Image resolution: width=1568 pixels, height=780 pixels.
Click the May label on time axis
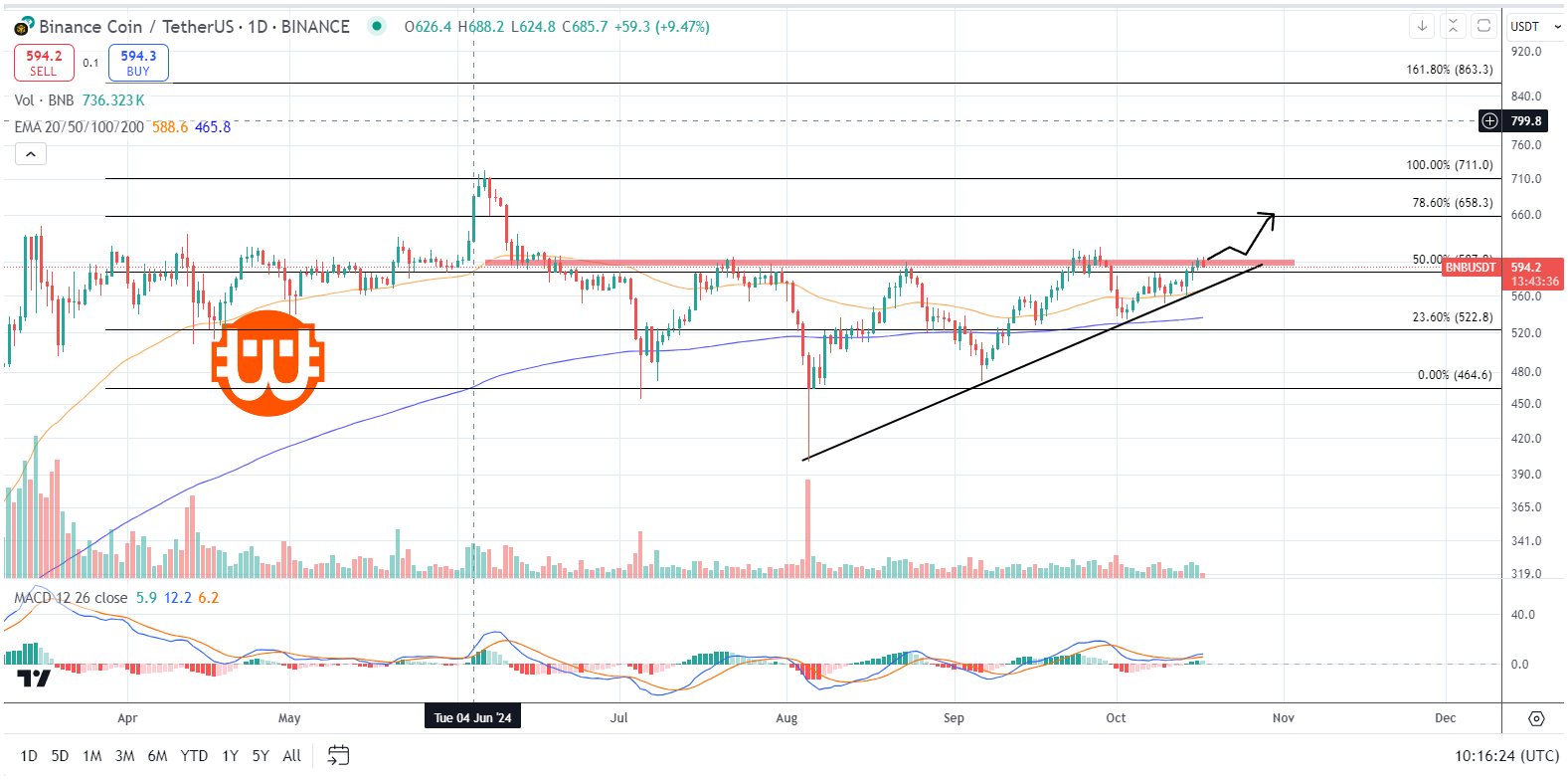(289, 718)
